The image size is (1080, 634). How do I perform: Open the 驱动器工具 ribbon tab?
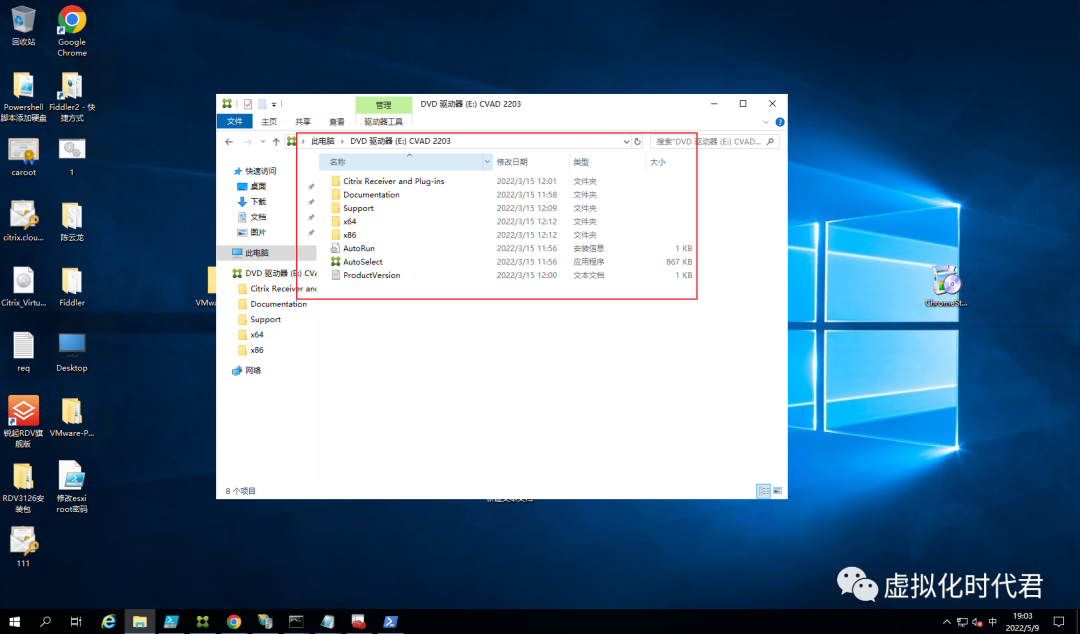[x=383, y=122]
